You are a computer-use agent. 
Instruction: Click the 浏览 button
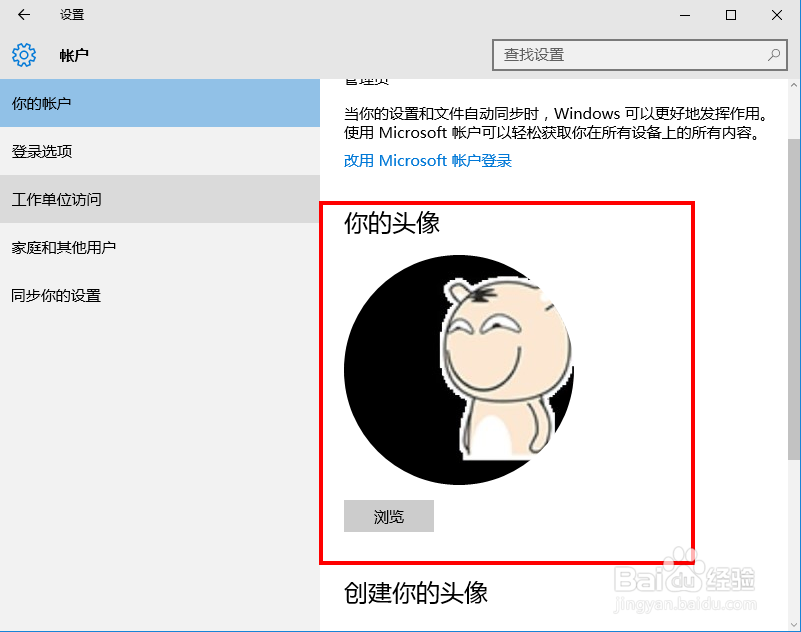tap(389, 516)
